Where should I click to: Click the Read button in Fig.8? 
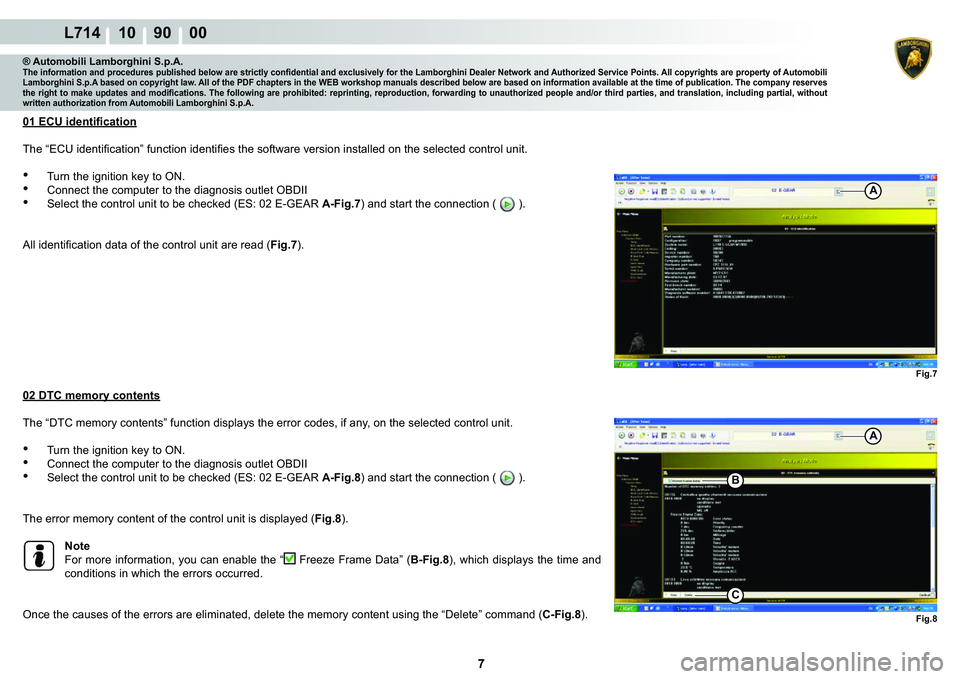pyautogui.click(x=672, y=595)
